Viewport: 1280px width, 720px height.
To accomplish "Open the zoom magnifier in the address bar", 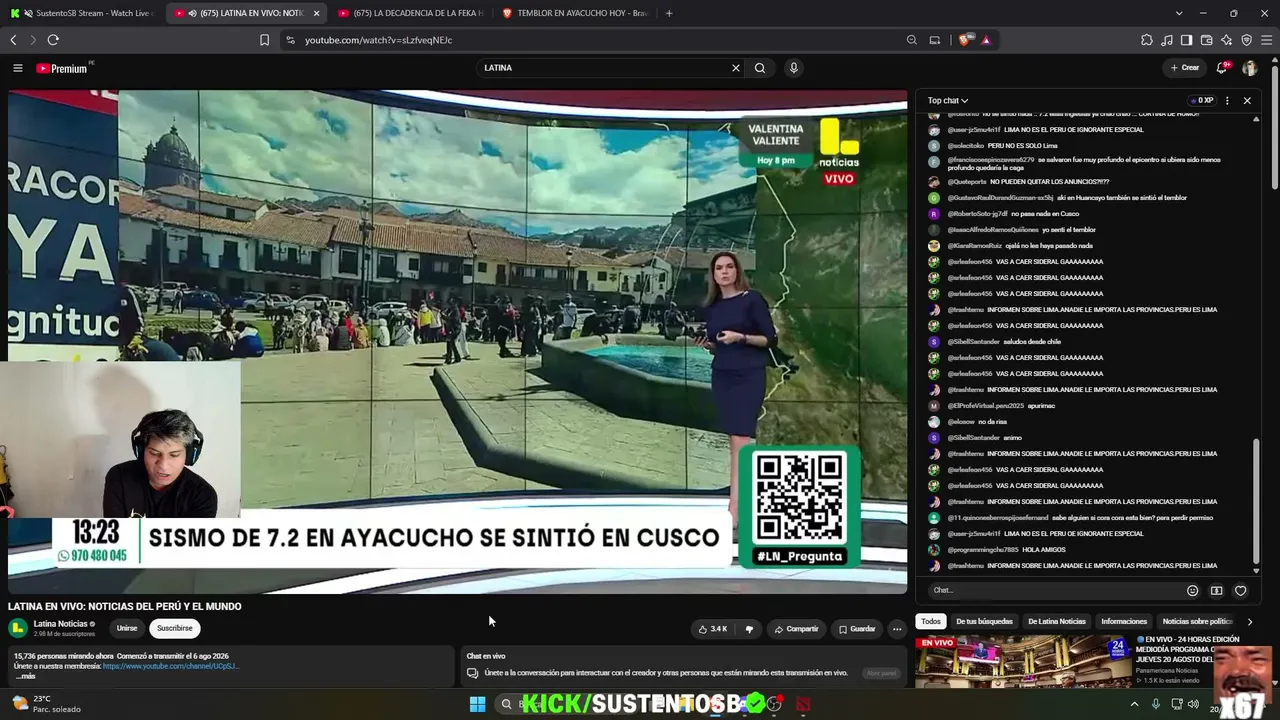I will (x=911, y=40).
